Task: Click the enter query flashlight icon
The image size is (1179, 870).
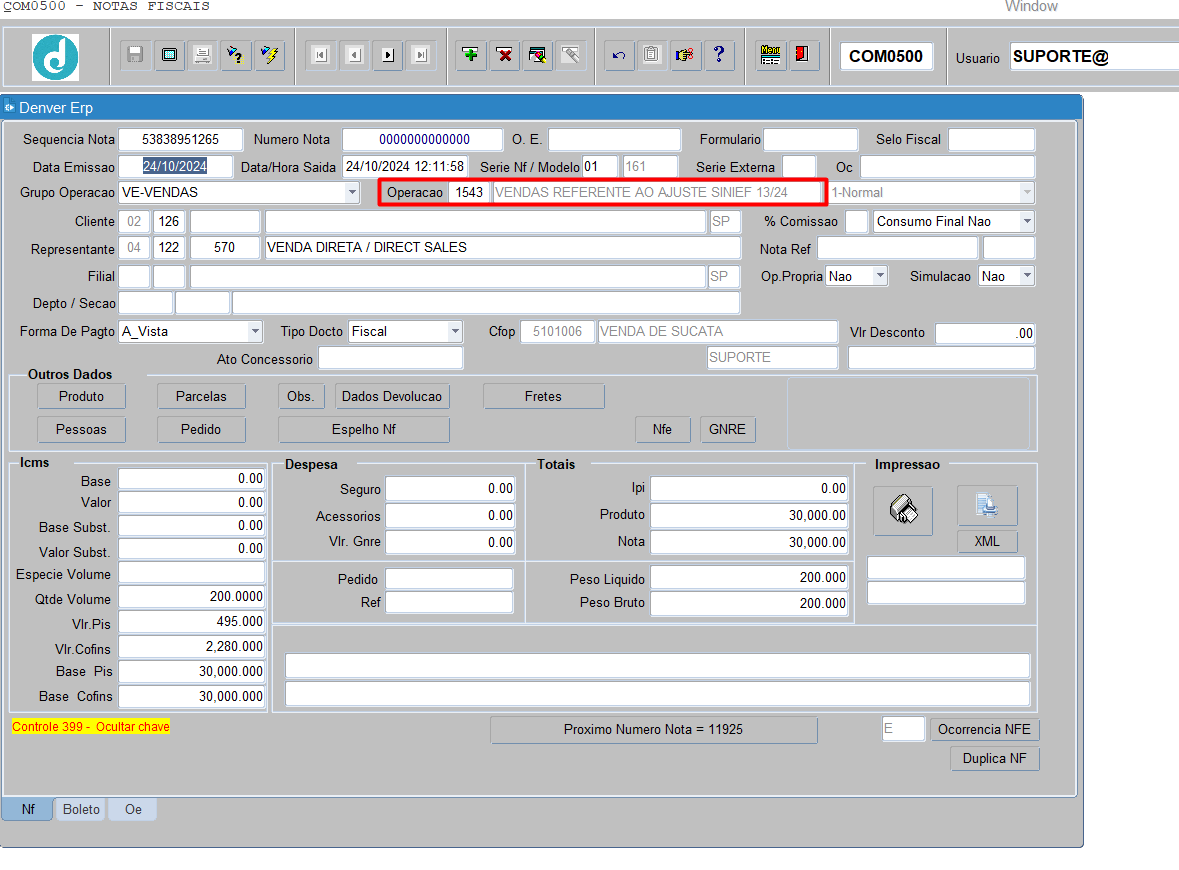Action: (235, 55)
